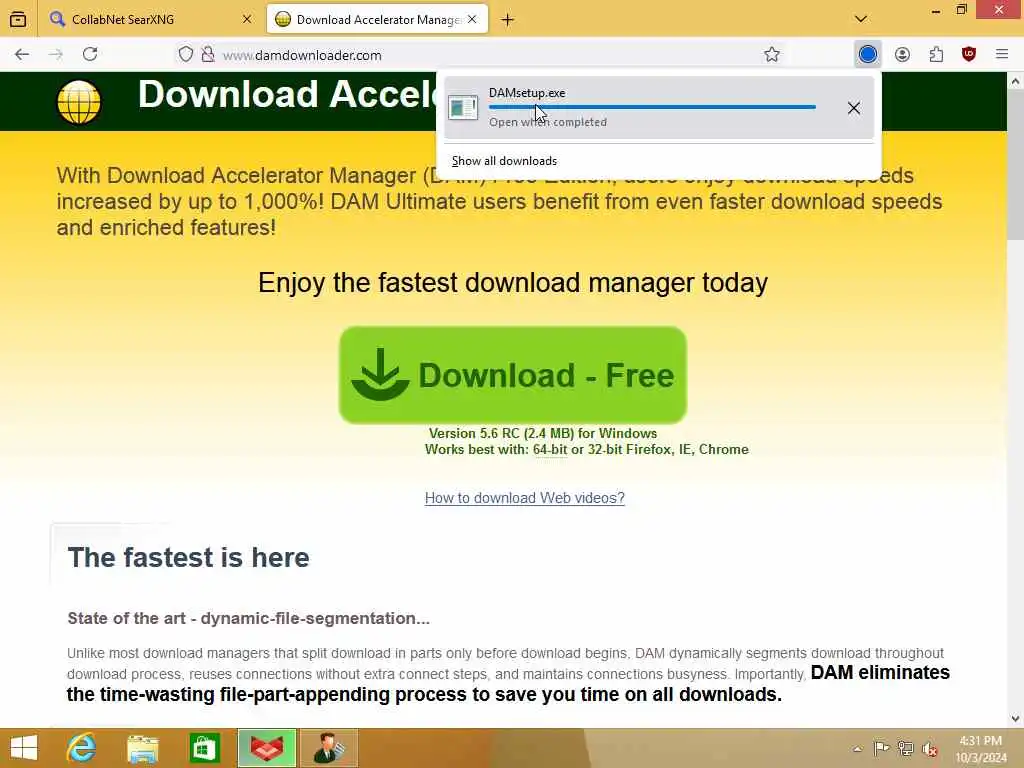Click the DAMsetup.exe file icon

pos(463,108)
